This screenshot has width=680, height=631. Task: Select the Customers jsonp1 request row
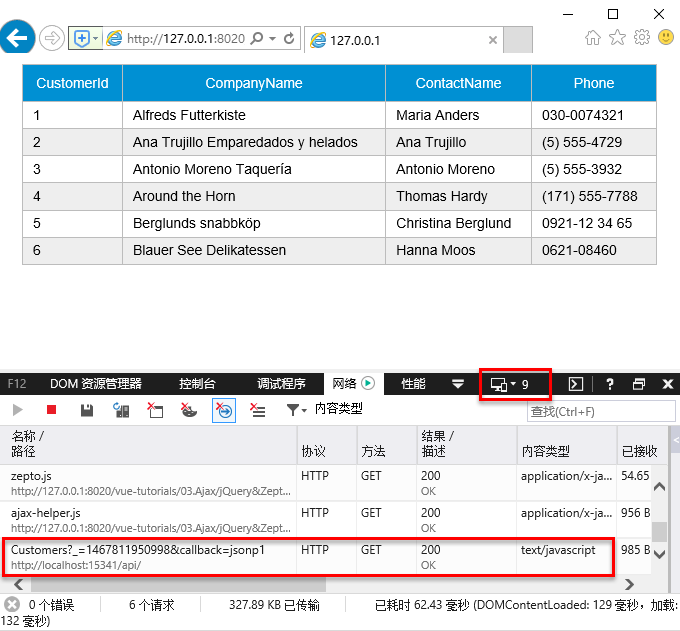pyautogui.click(x=308, y=557)
